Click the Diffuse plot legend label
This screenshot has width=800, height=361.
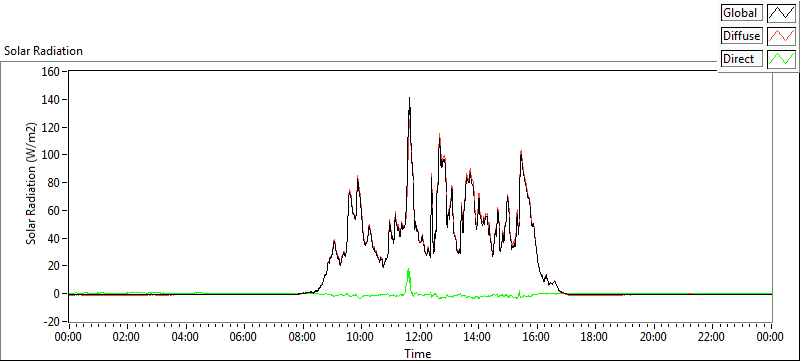(x=742, y=36)
